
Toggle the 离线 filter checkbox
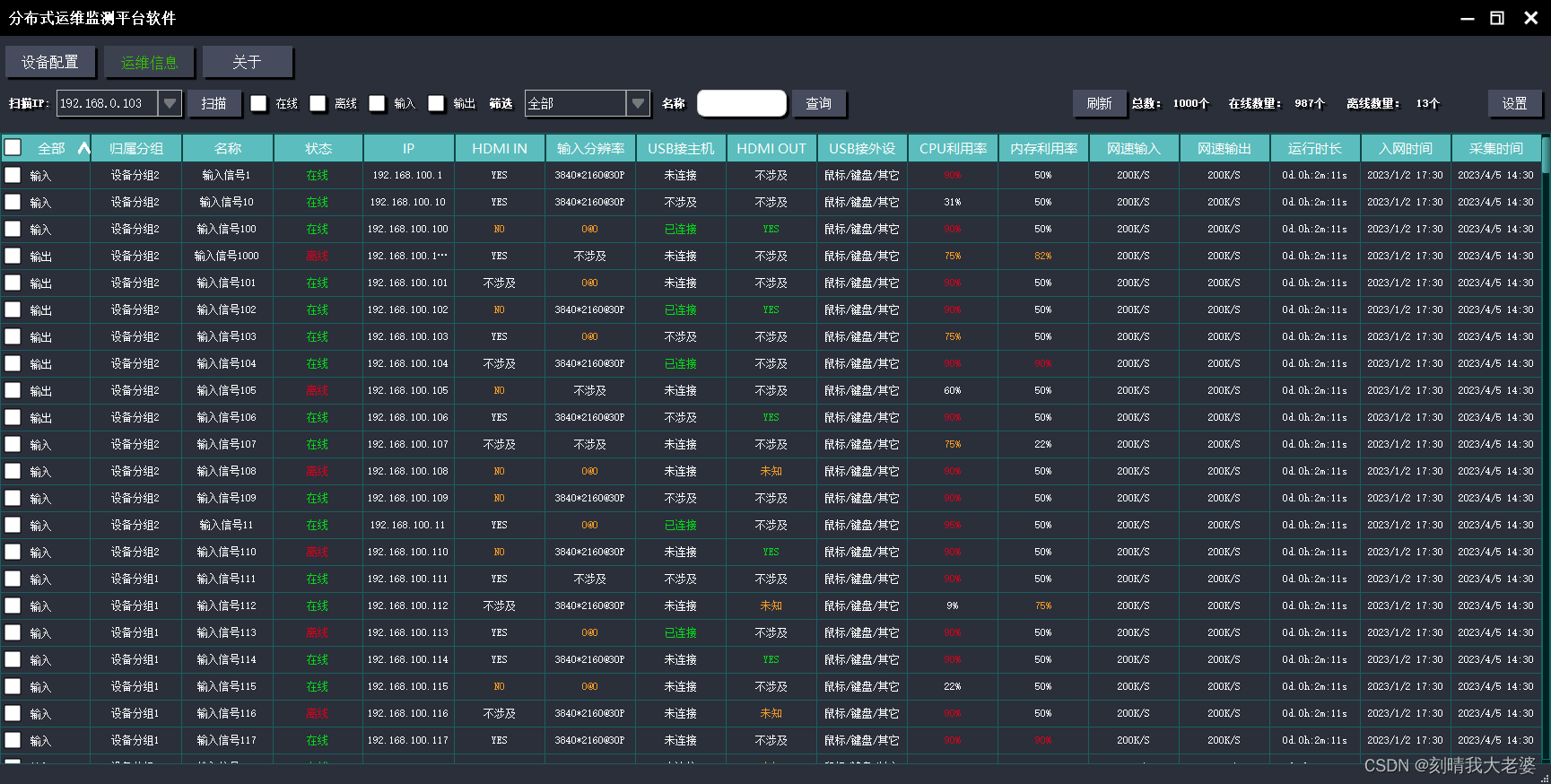[318, 104]
